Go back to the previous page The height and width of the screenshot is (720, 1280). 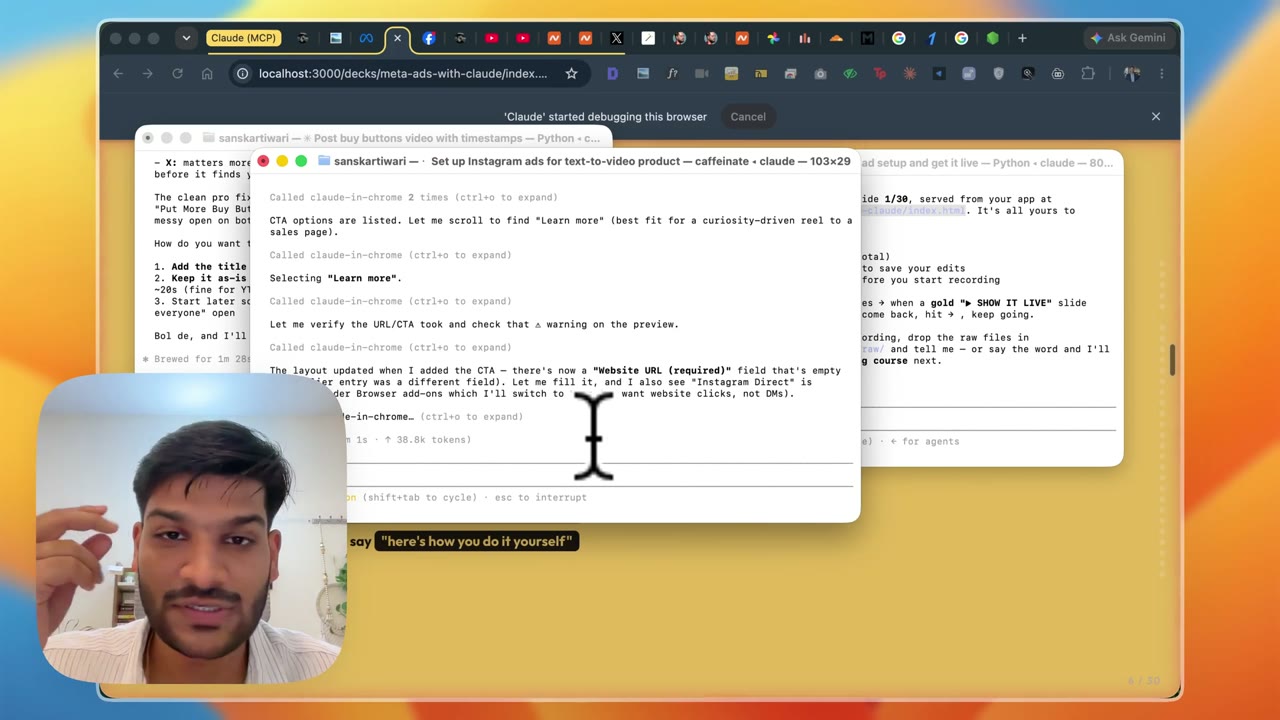point(118,73)
